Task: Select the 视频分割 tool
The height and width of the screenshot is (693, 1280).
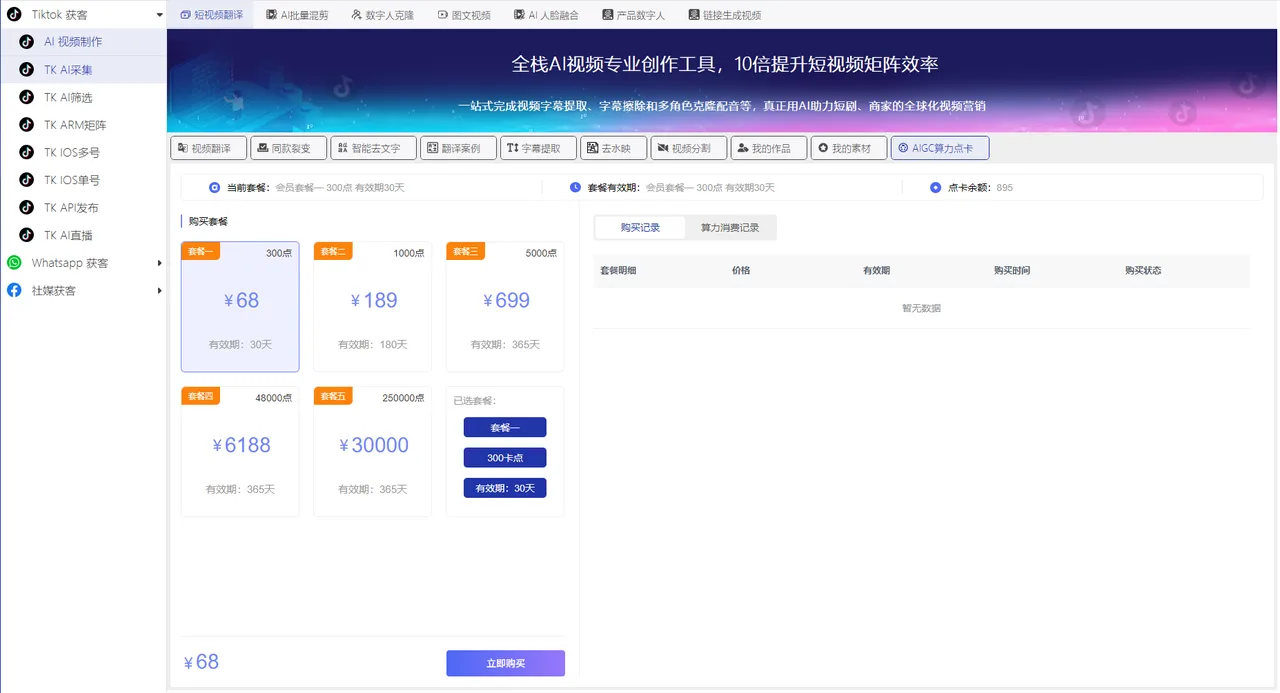Action: coord(688,147)
